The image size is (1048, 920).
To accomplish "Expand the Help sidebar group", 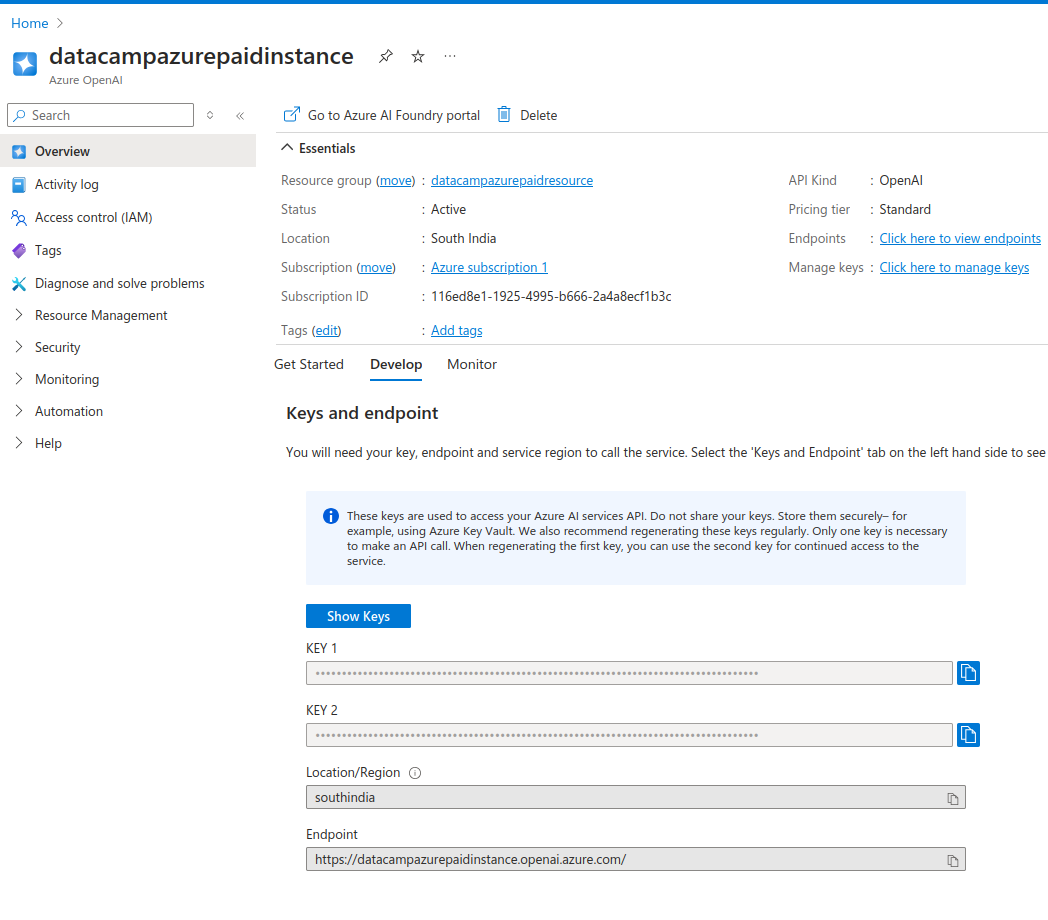I will (19, 443).
